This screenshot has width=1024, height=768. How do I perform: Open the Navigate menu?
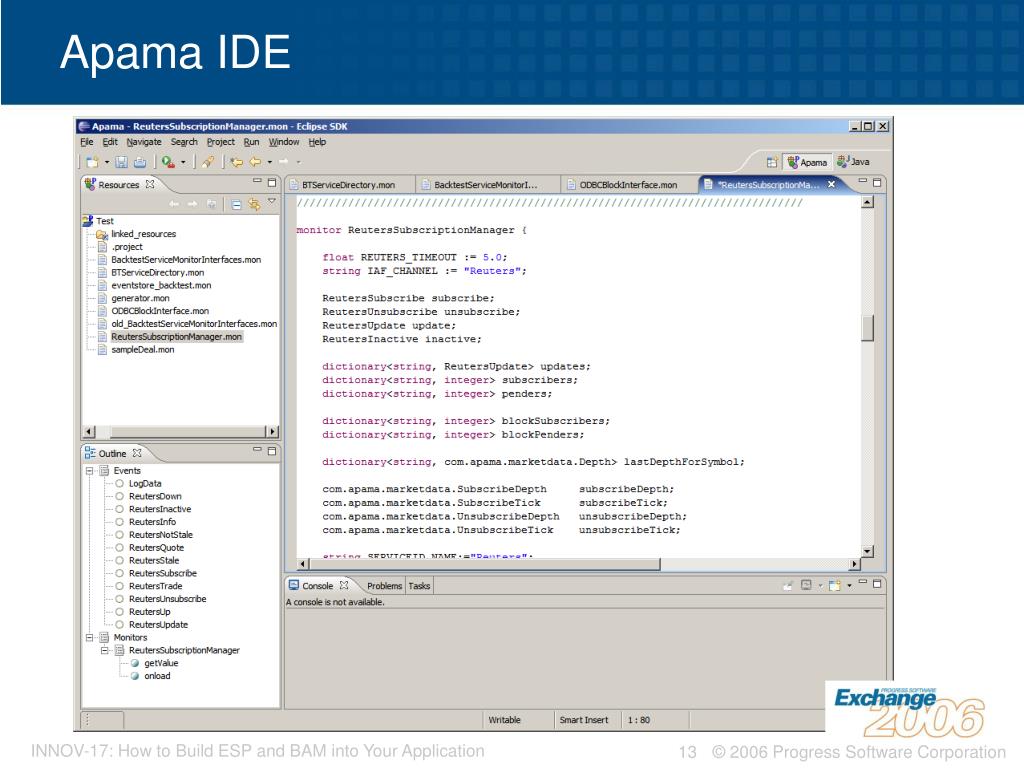[x=144, y=142]
